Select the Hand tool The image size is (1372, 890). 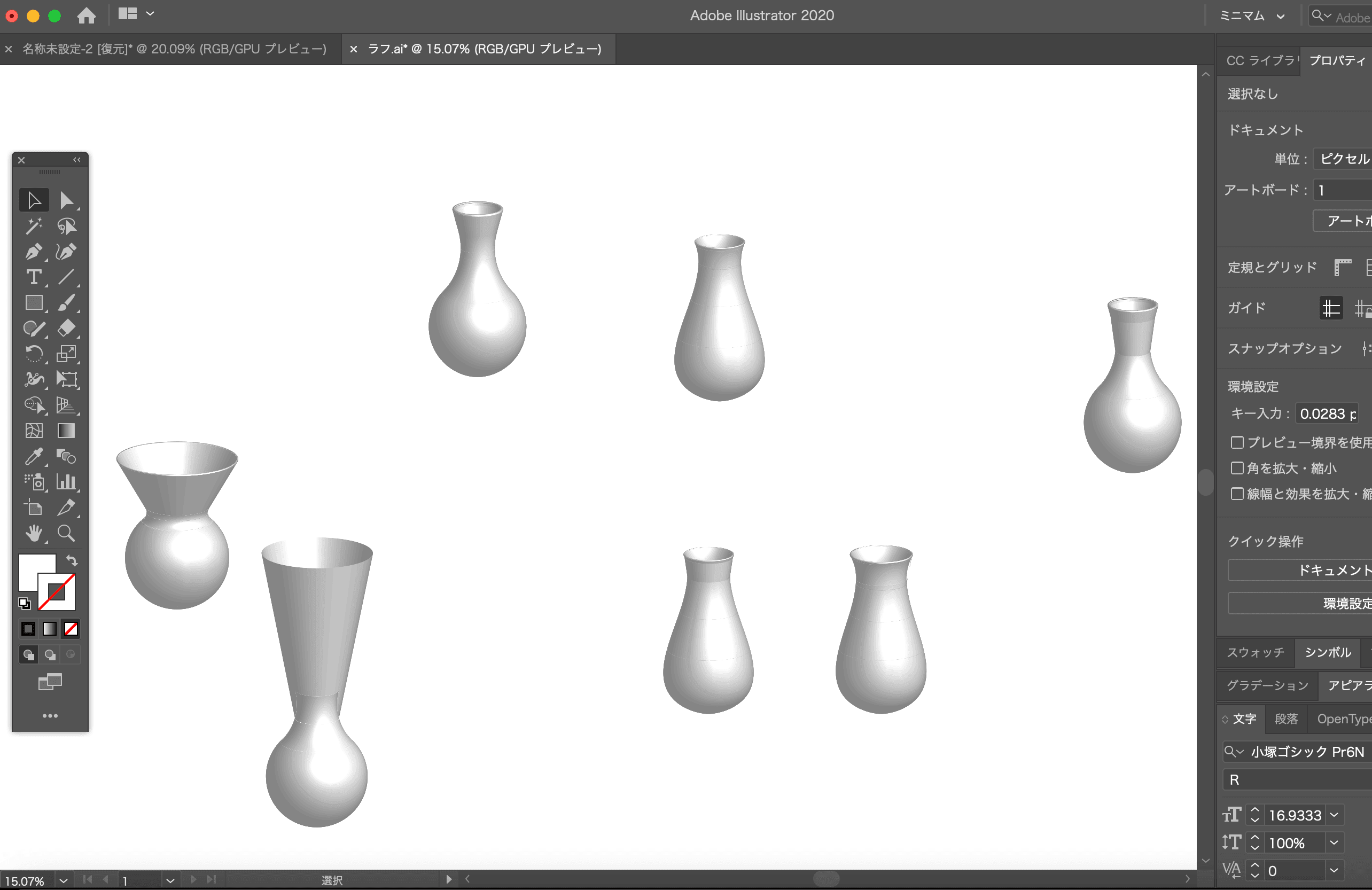point(34,533)
